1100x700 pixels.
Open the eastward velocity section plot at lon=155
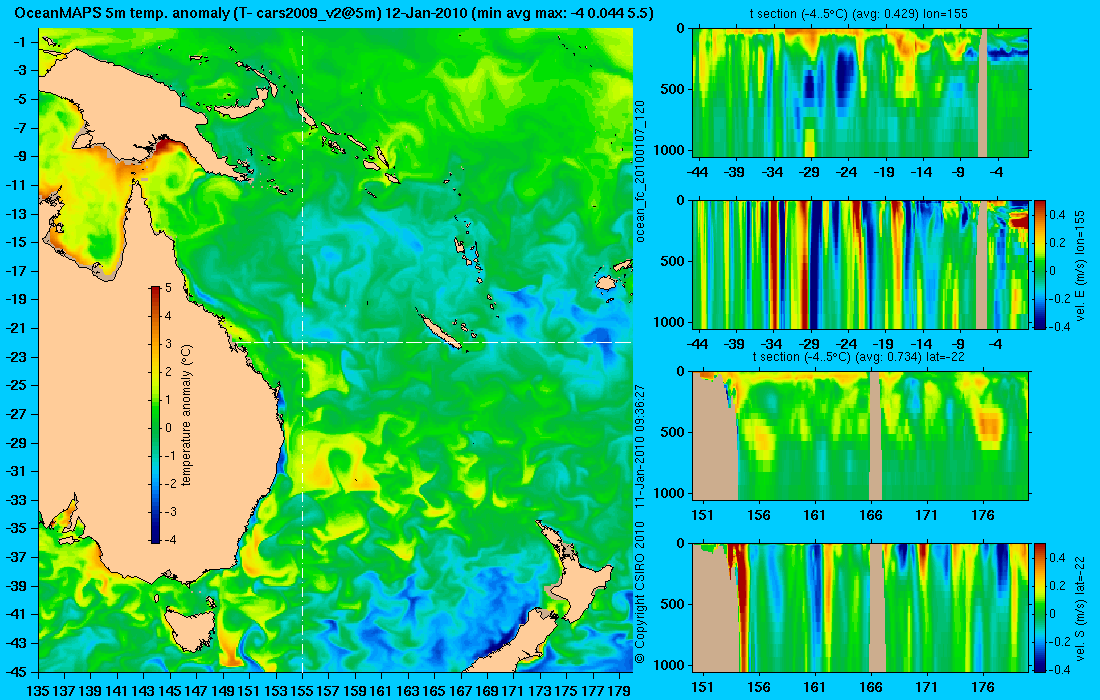[861, 264]
